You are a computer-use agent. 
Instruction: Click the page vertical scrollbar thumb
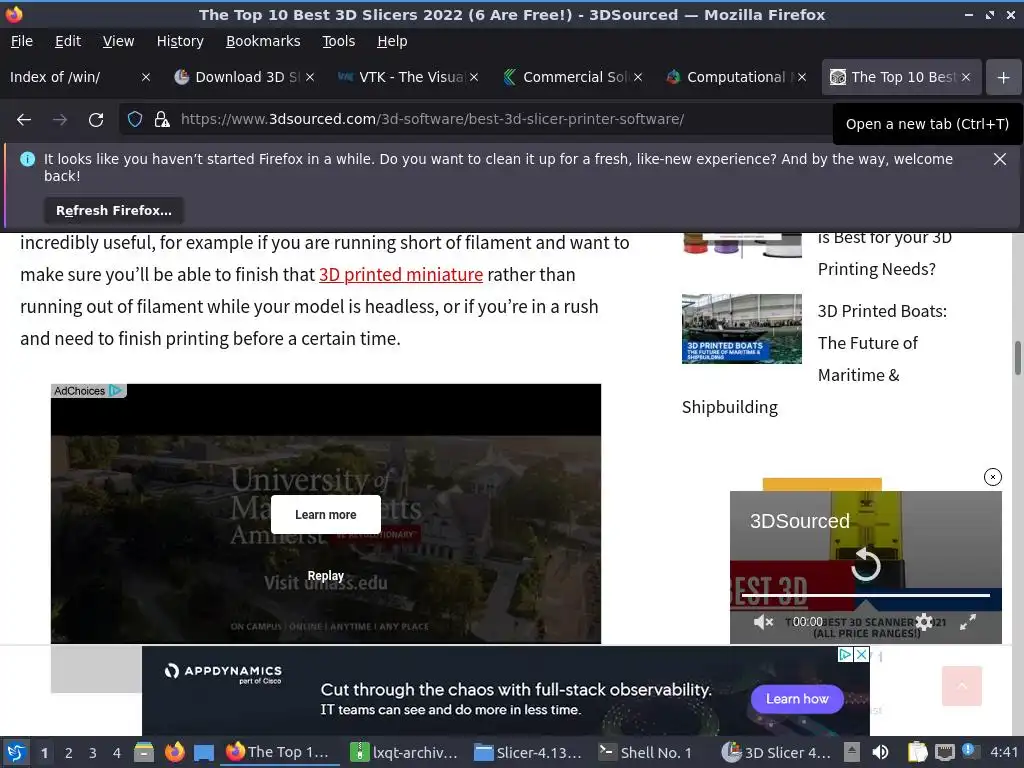coord(1017,358)
